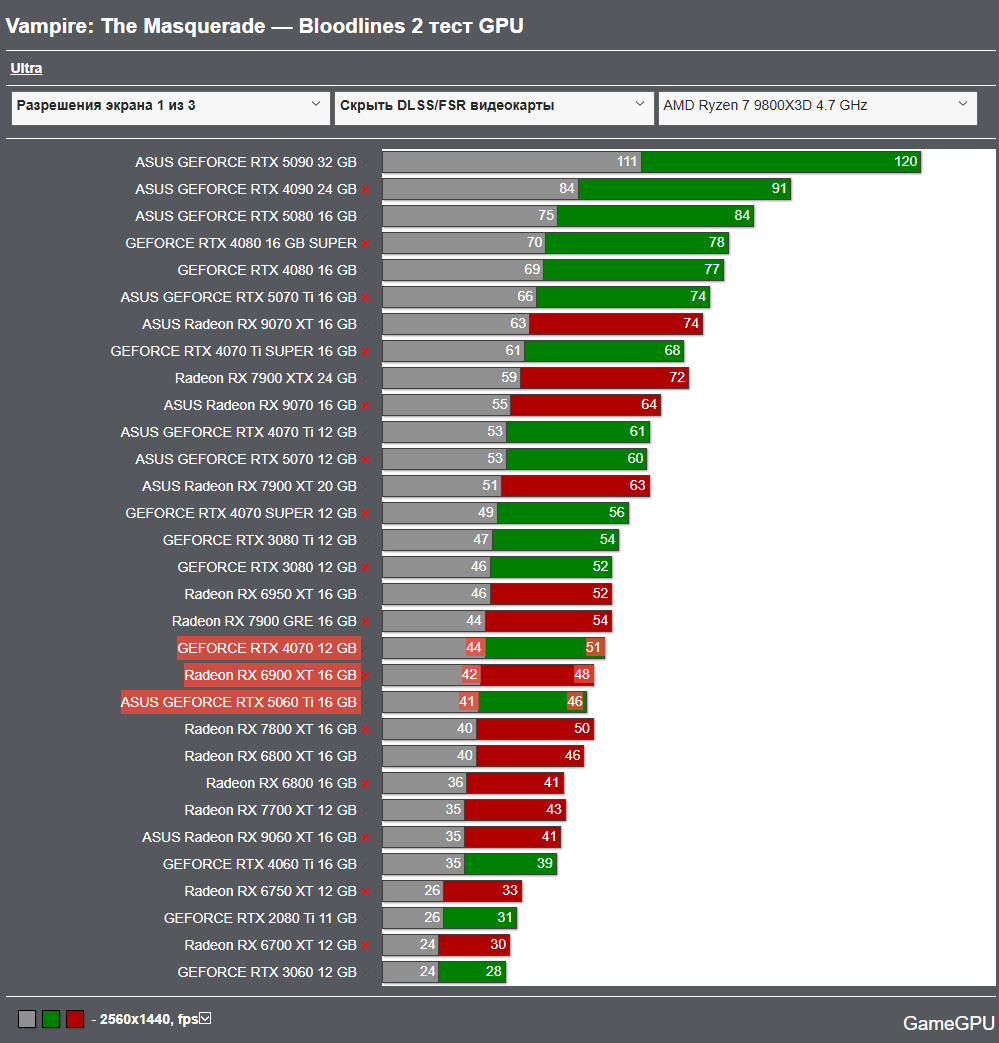Image resolution: width=999 pixels, height=1043 pixels.
Task: Click the 'GEFORCE RTX 2080 Ti 11 GB' label
Action: click(x=261, y=919)
